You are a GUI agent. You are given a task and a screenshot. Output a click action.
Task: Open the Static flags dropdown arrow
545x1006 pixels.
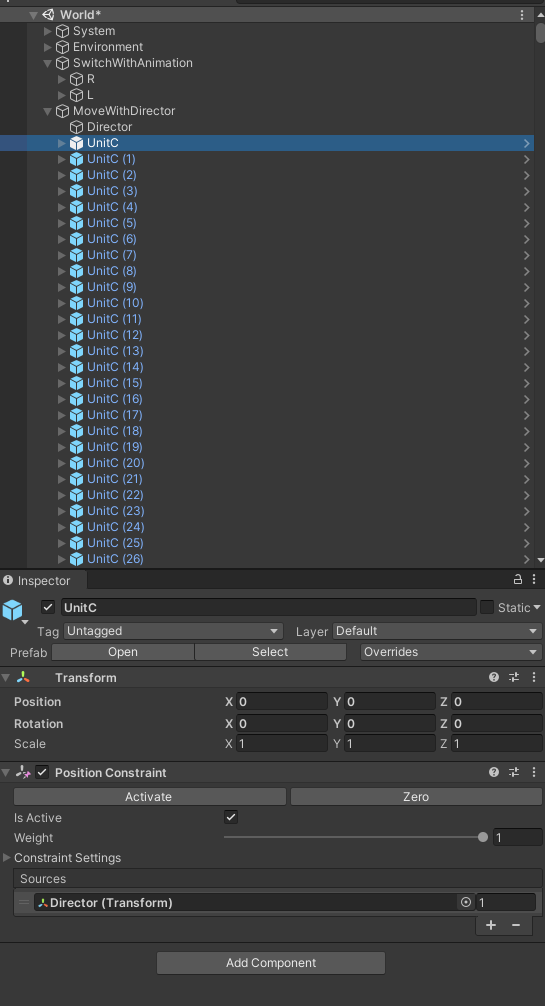(x=537, y=607)
